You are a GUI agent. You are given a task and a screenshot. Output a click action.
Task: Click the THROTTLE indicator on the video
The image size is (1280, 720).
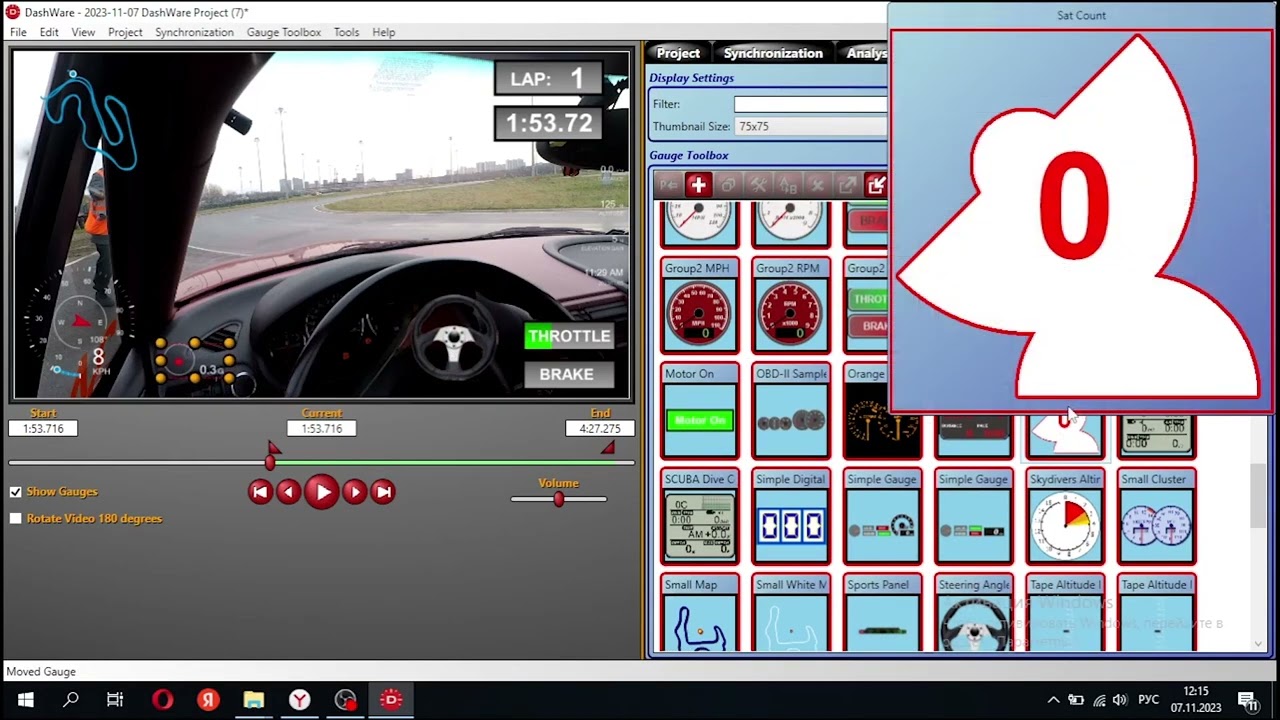click(x=569, y=336)
